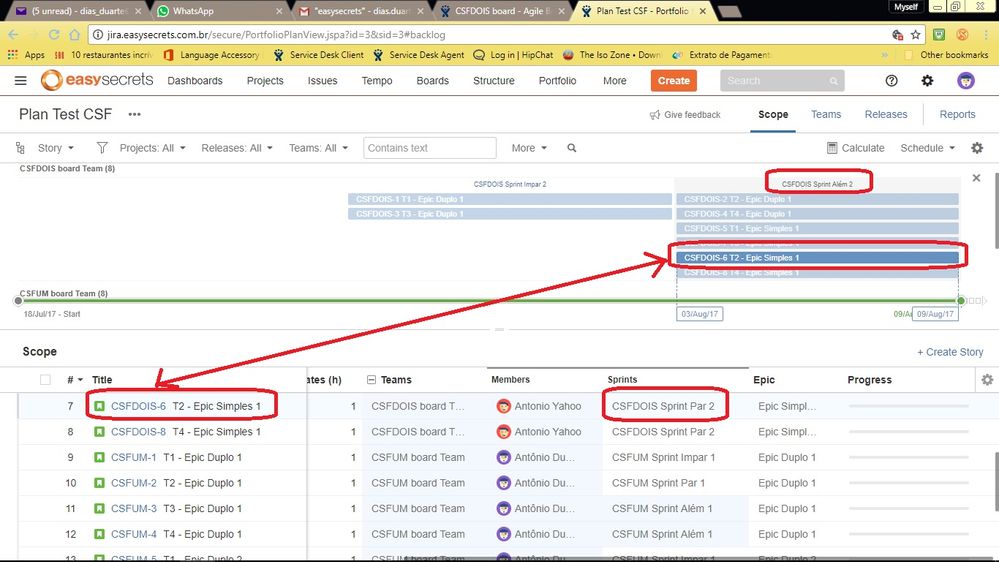The image size is (999, 562).
Task: Open issue link CSFDOIS-6
Action: pyautogui.click(x=138, y=406)
